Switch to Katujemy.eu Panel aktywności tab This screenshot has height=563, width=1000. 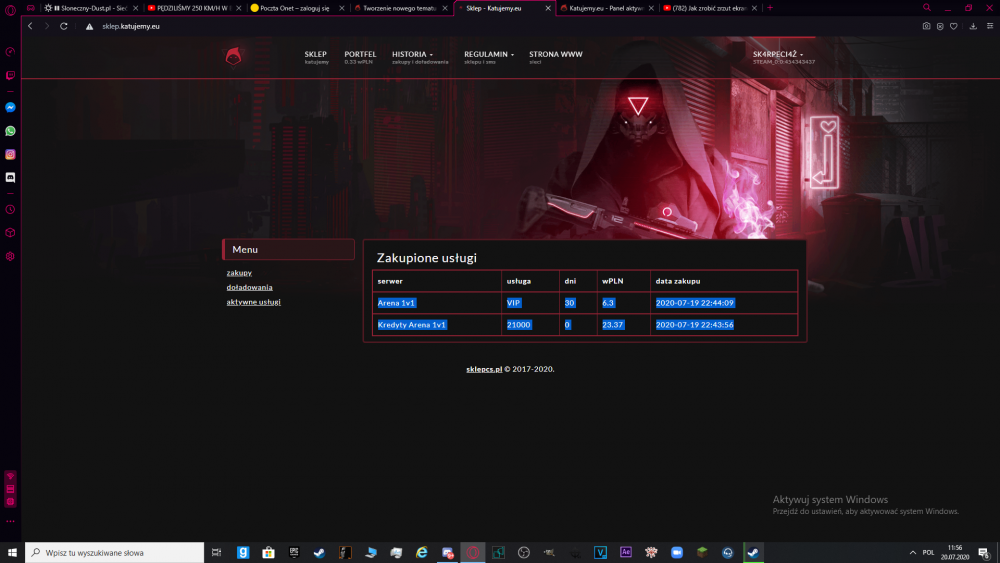(607, 8)
